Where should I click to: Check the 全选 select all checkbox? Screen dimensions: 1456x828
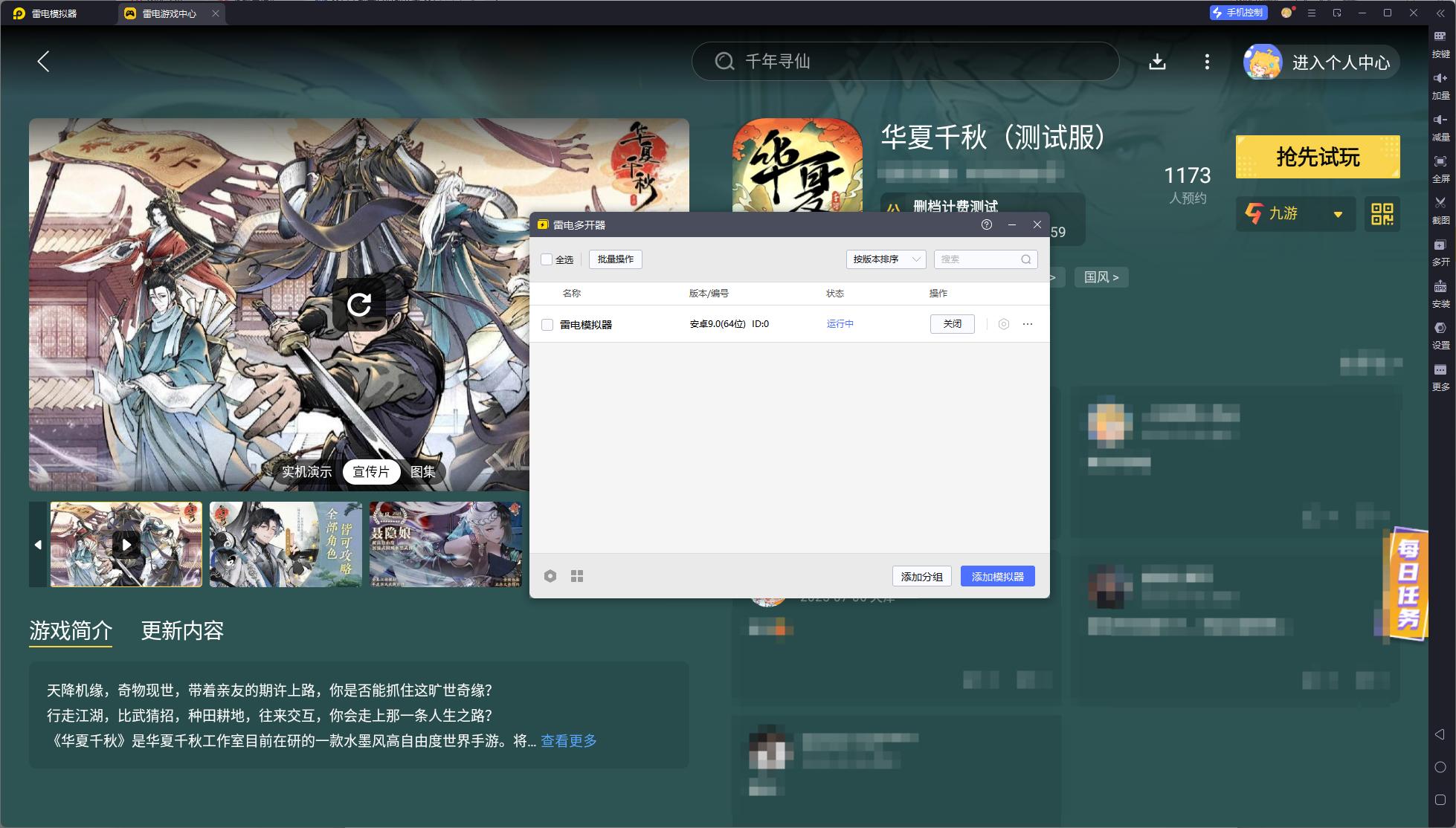pos(547,259)
